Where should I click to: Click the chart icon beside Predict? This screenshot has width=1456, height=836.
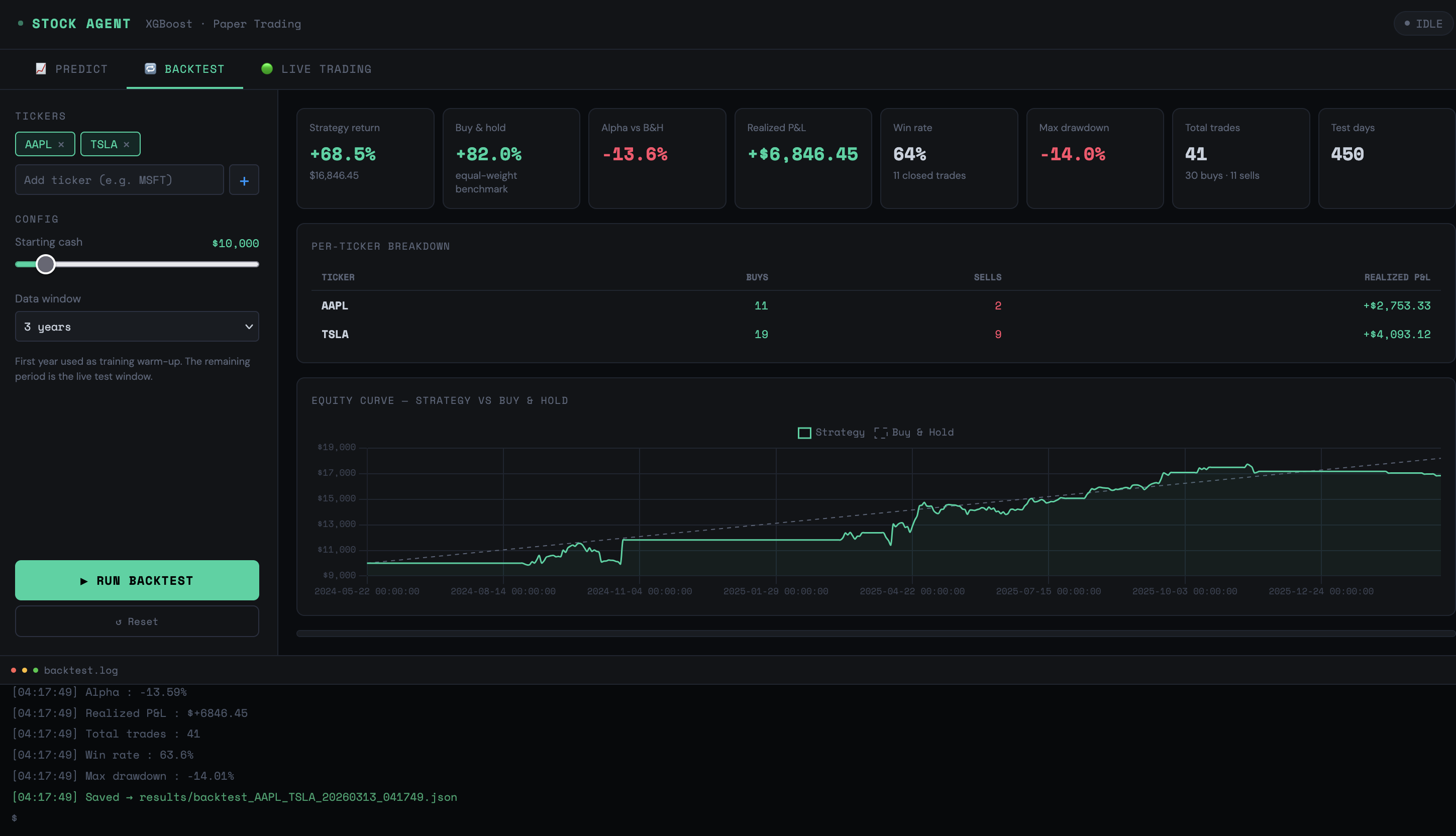click(41, 69)
